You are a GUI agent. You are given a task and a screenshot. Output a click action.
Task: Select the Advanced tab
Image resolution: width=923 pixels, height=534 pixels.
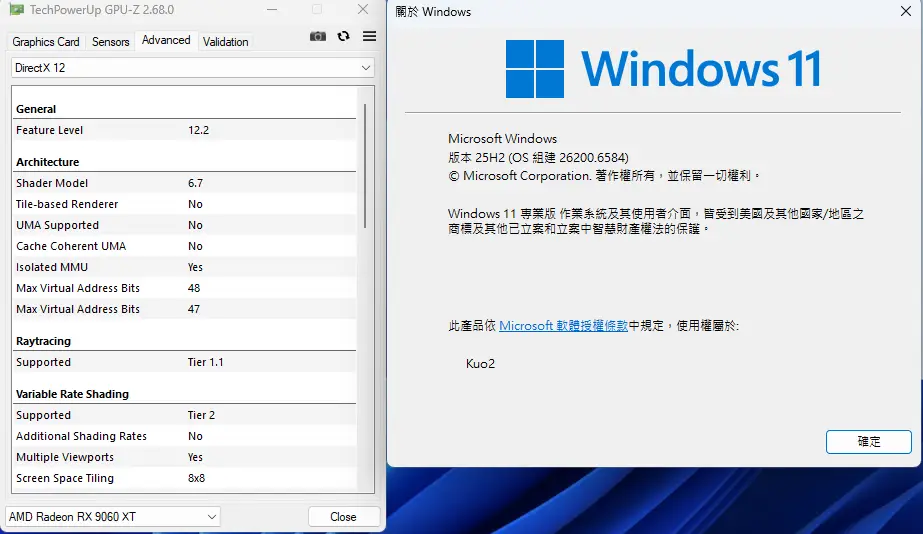tap(166, 41)
